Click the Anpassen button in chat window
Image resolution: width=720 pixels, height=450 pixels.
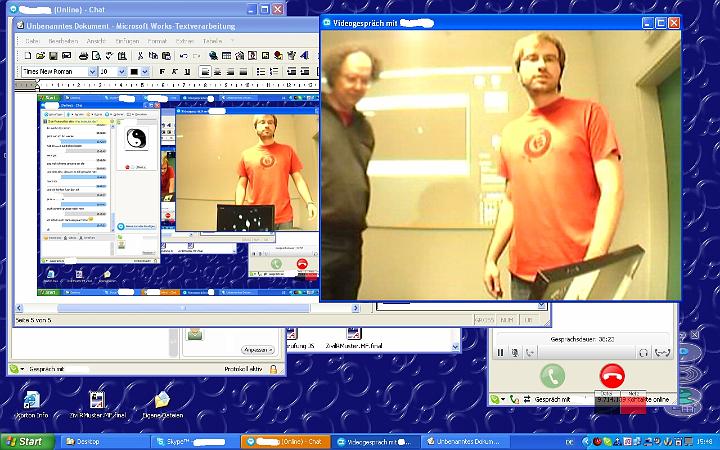pos(259,350)
